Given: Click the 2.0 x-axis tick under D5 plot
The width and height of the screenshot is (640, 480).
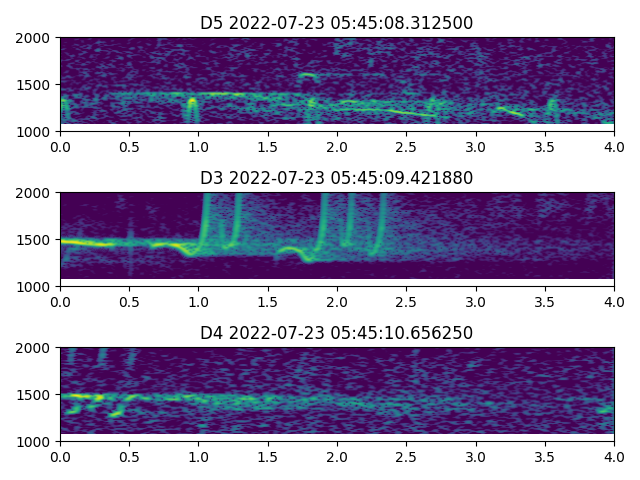Looking at the screenshot, I should [x=337, y=146].
